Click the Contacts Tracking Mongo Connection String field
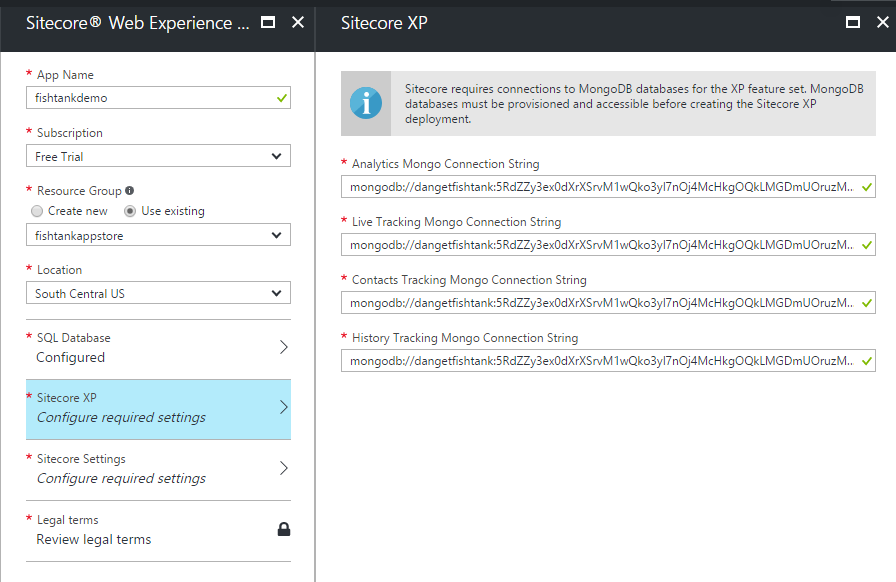The height and width of the screenshot is (582, 896). [608, 303]
